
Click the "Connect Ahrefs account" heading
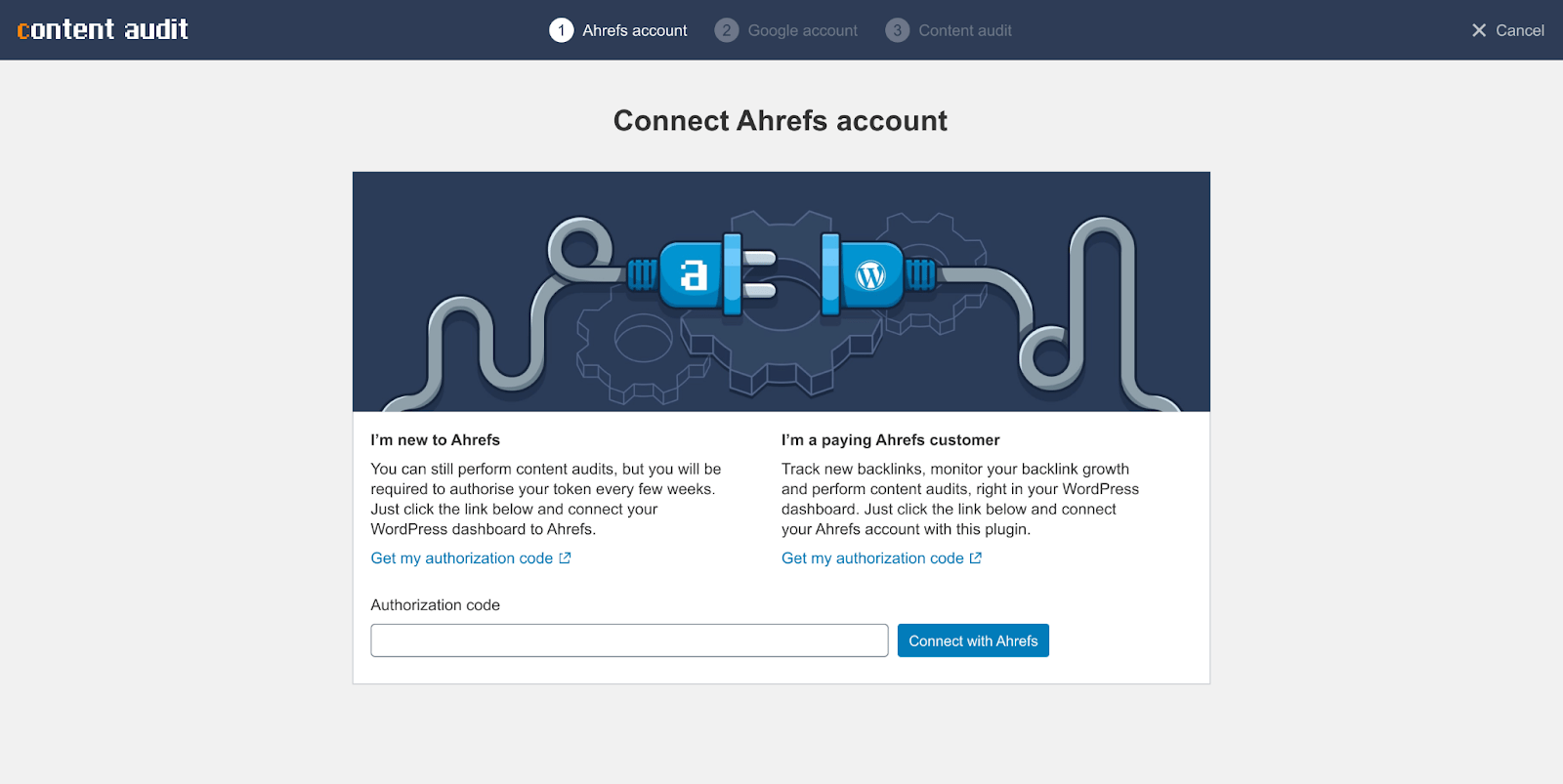[x=781, y=121]
